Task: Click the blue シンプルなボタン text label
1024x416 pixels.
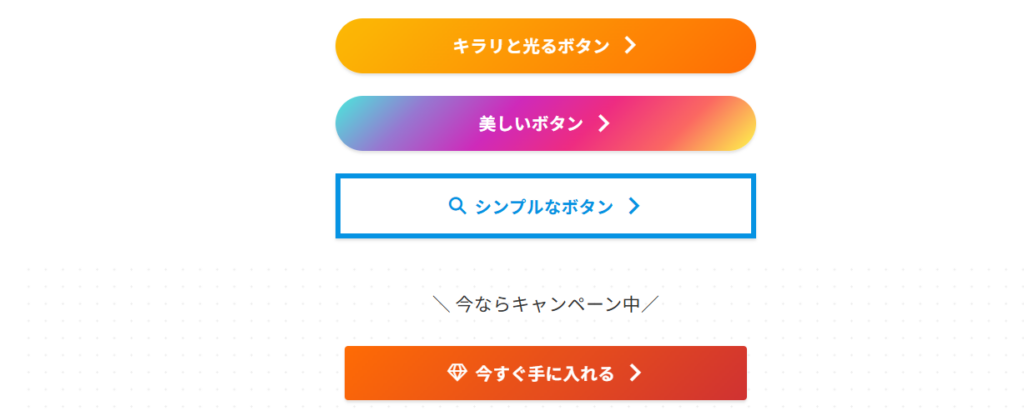Action: [x=544, y=206]
